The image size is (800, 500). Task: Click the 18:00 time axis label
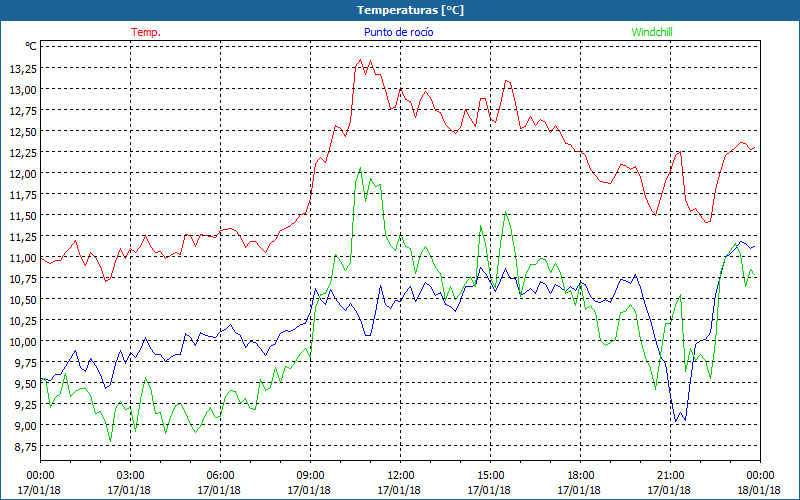(x=581, y=475)
